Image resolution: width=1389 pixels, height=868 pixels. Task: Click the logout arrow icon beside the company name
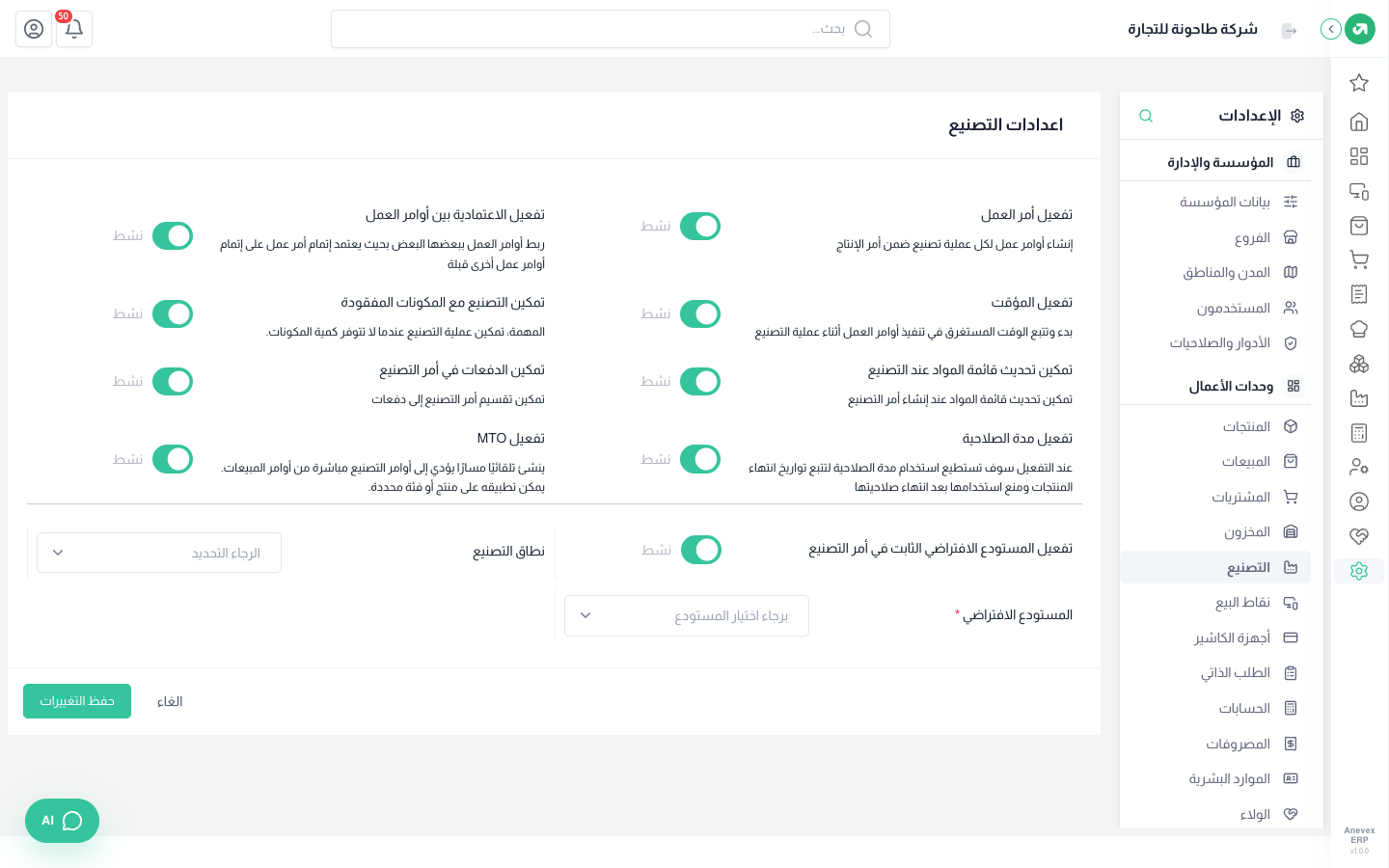(1289, 31)
